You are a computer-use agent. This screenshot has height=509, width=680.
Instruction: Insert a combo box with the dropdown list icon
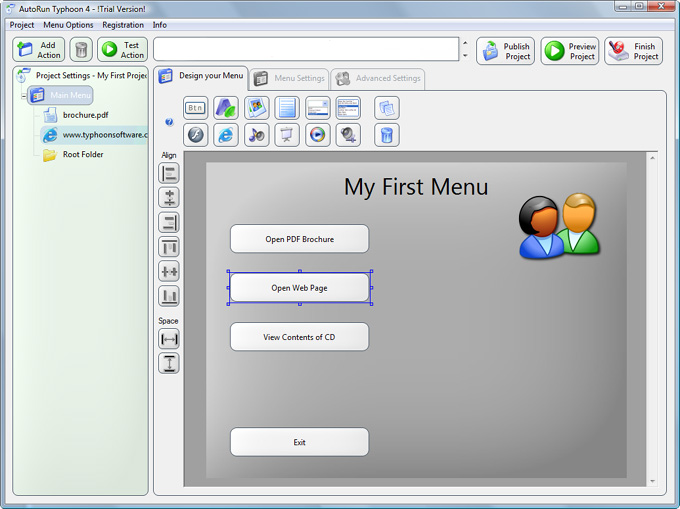318,108
